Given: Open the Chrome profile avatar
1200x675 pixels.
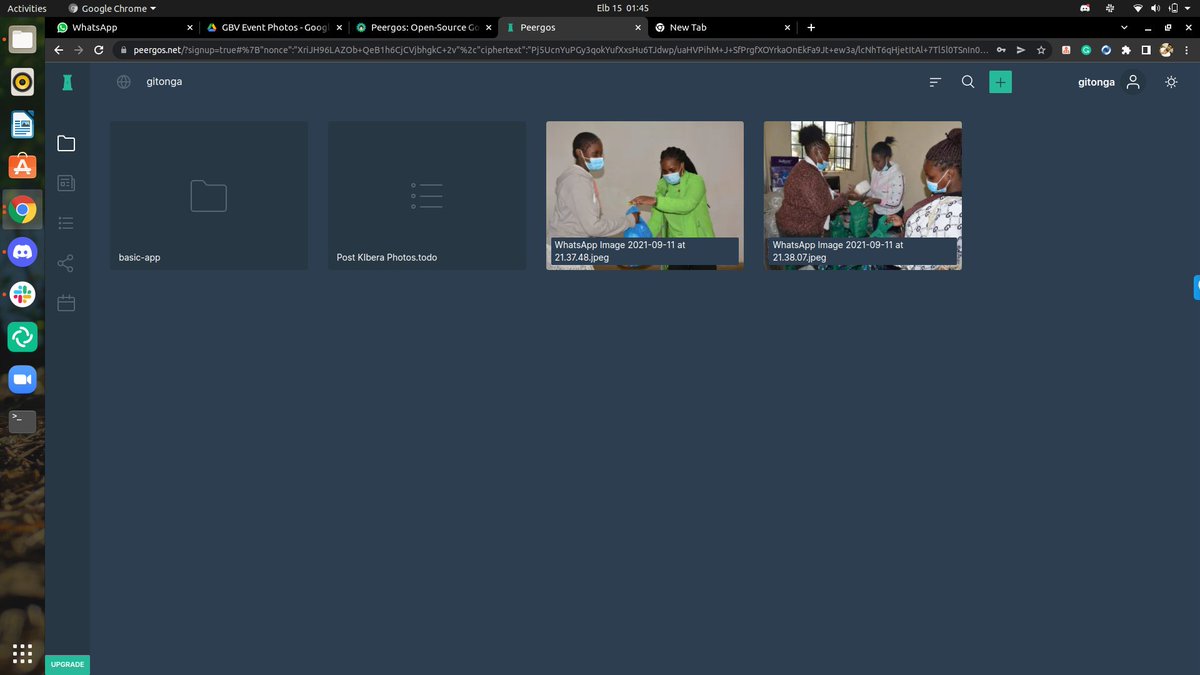Looking at the screenshot, I should 1166,49.
